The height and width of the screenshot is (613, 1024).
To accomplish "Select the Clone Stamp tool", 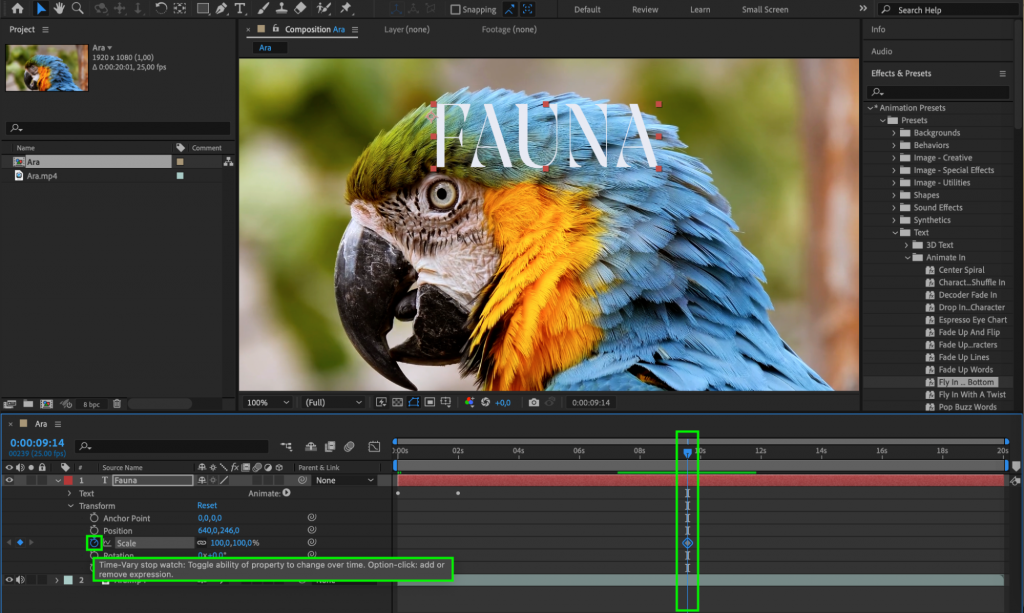I will 281,9.
